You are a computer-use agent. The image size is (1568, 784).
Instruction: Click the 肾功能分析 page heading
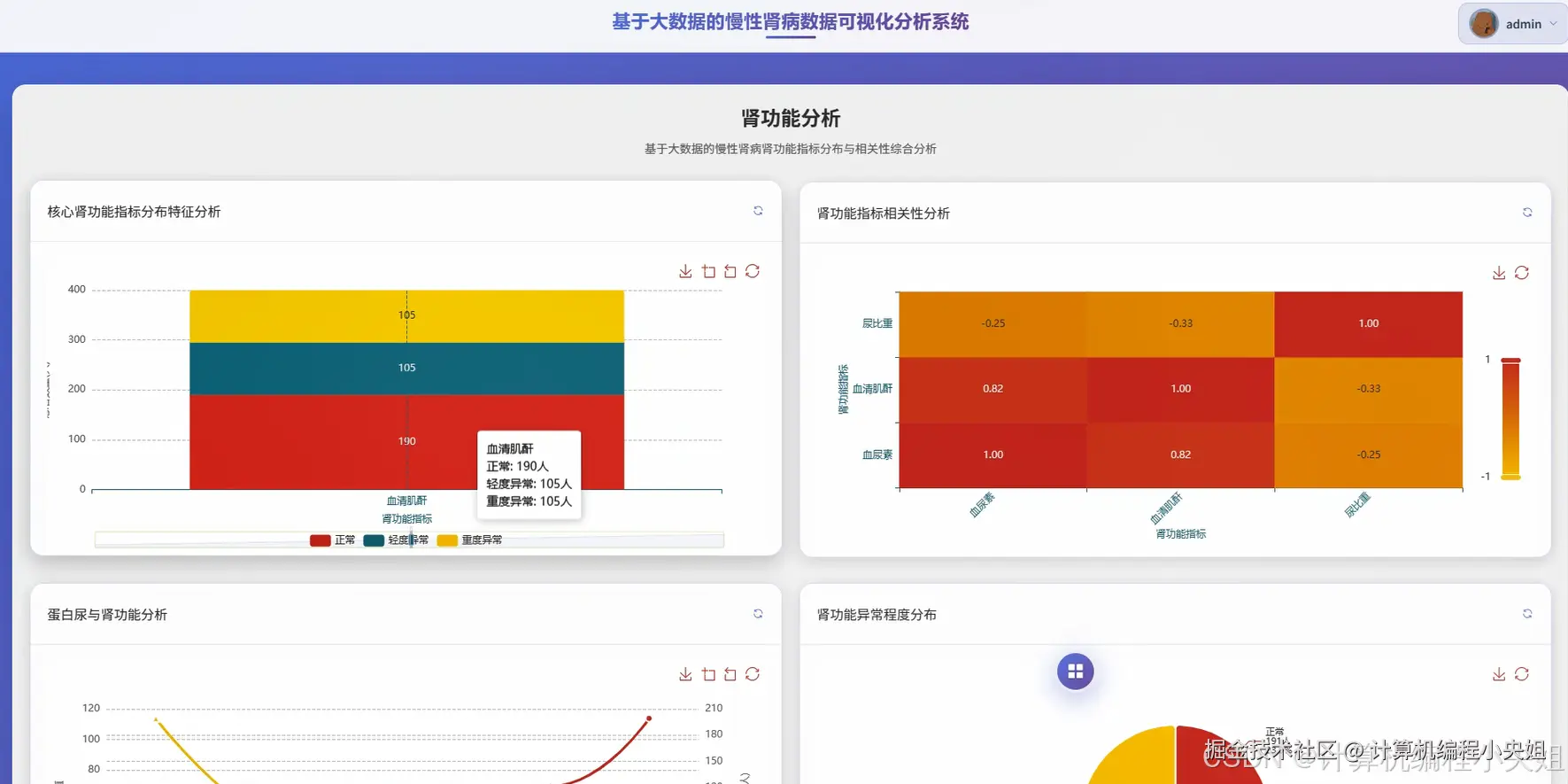(x=791, y=118)
